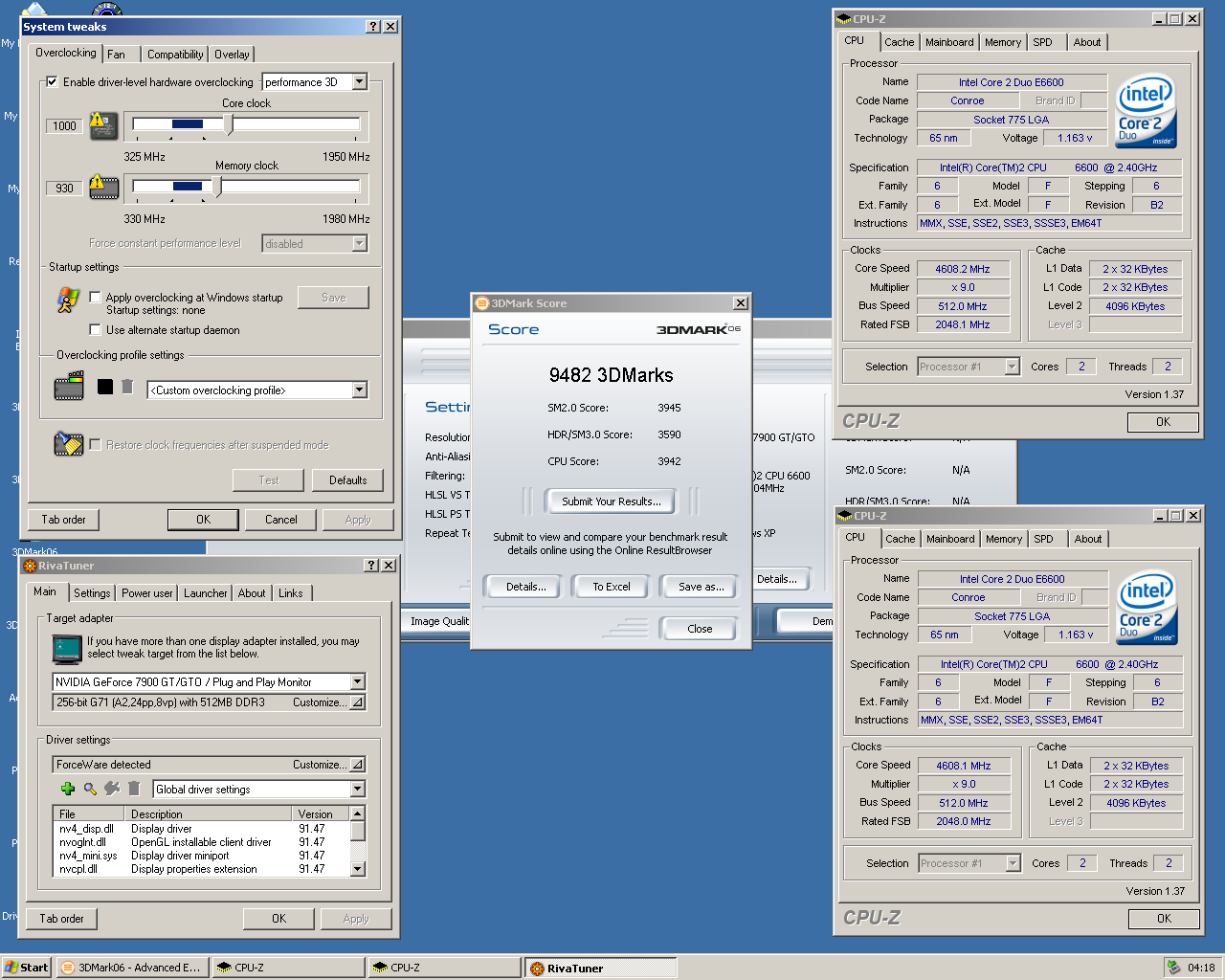
Task: Click the overclocking profile chip icon
Action: coord(69,387)
